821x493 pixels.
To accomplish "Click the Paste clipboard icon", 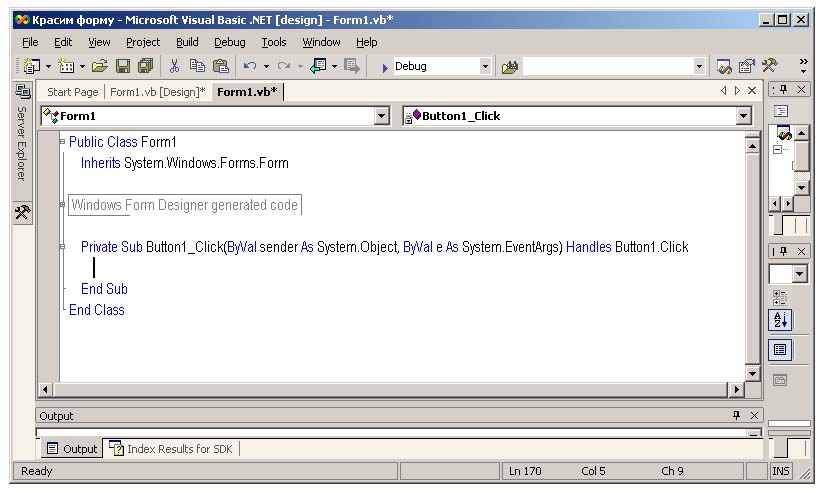I will point(221,66).
